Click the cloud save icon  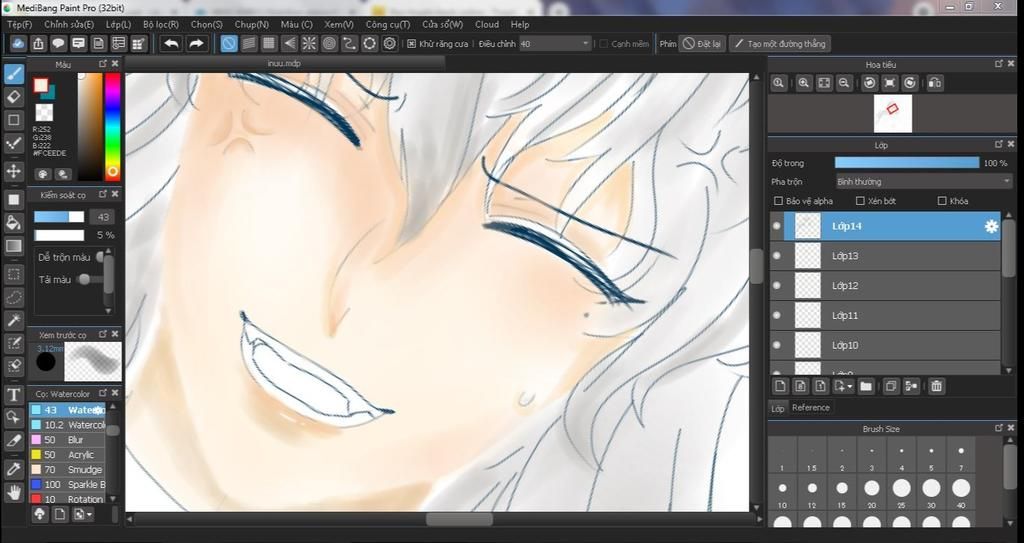tap(18, 44)
